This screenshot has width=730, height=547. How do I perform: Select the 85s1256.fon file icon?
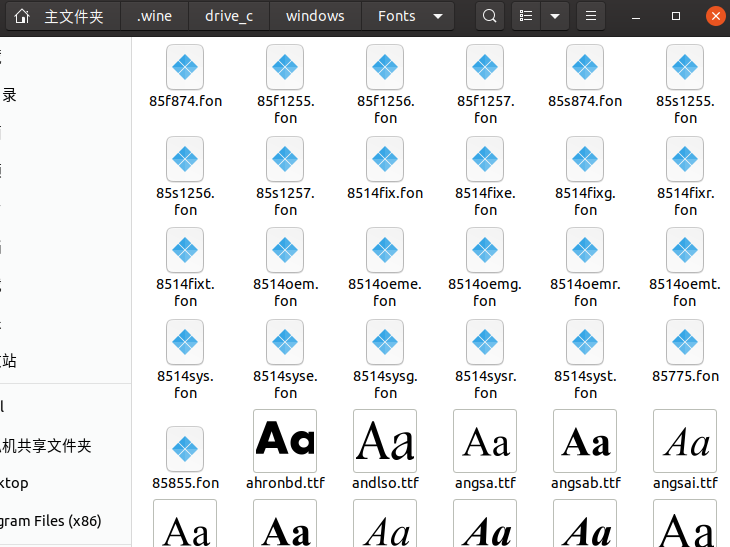[185, 159]
